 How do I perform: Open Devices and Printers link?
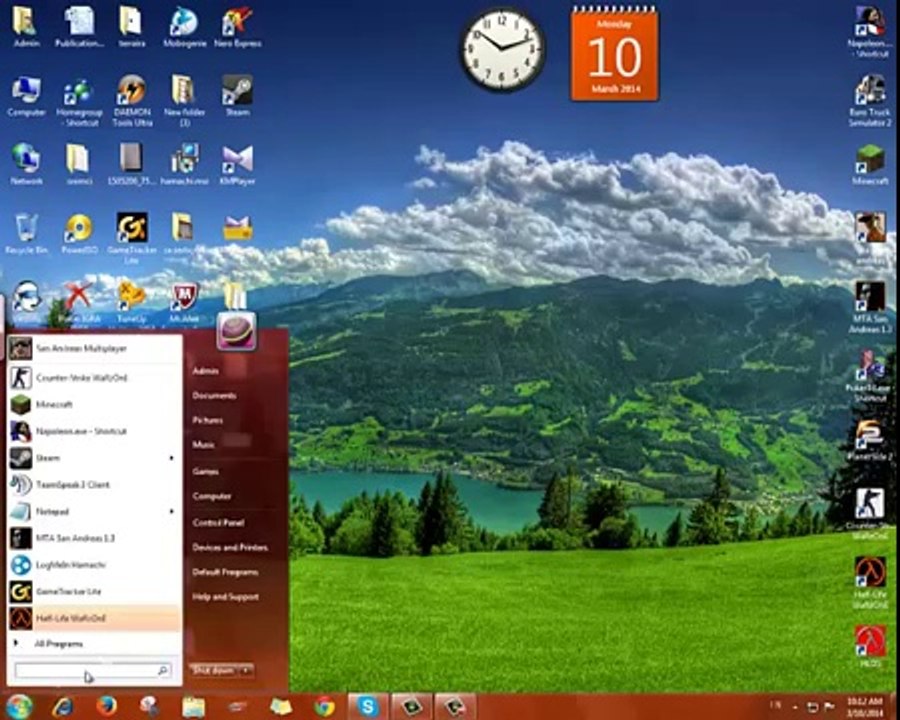pyautogui.click(x=230, y=547)
